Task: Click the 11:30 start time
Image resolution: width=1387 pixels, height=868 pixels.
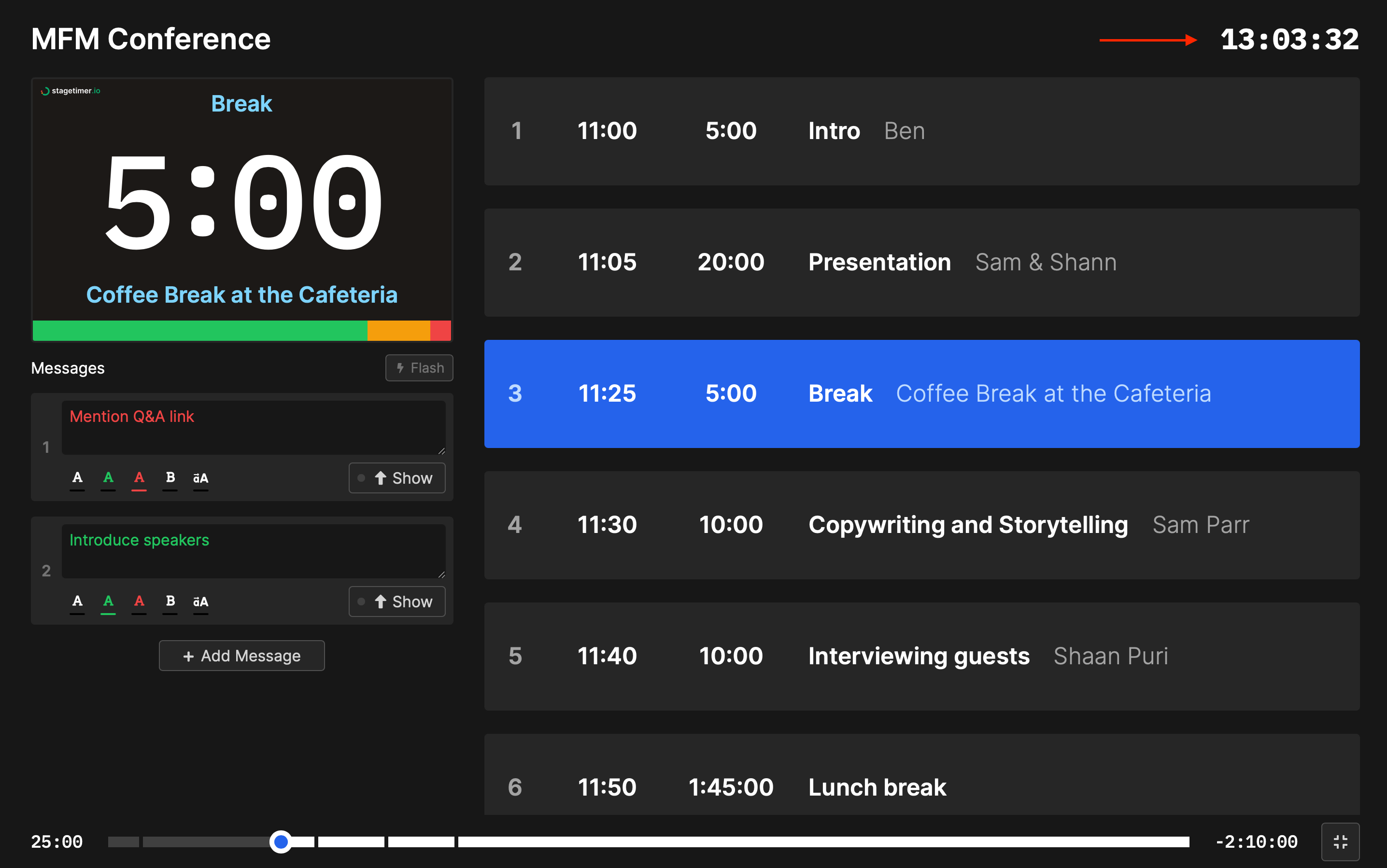Action: 607,525
